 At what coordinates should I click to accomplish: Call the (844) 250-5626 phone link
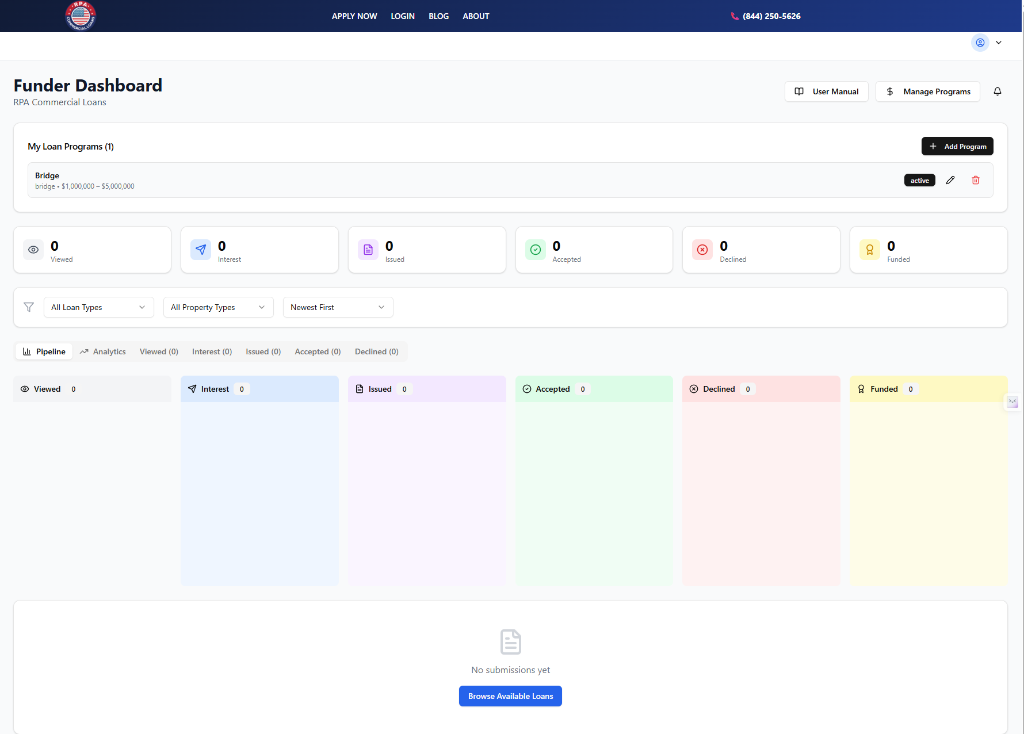(x=771, y=16)
